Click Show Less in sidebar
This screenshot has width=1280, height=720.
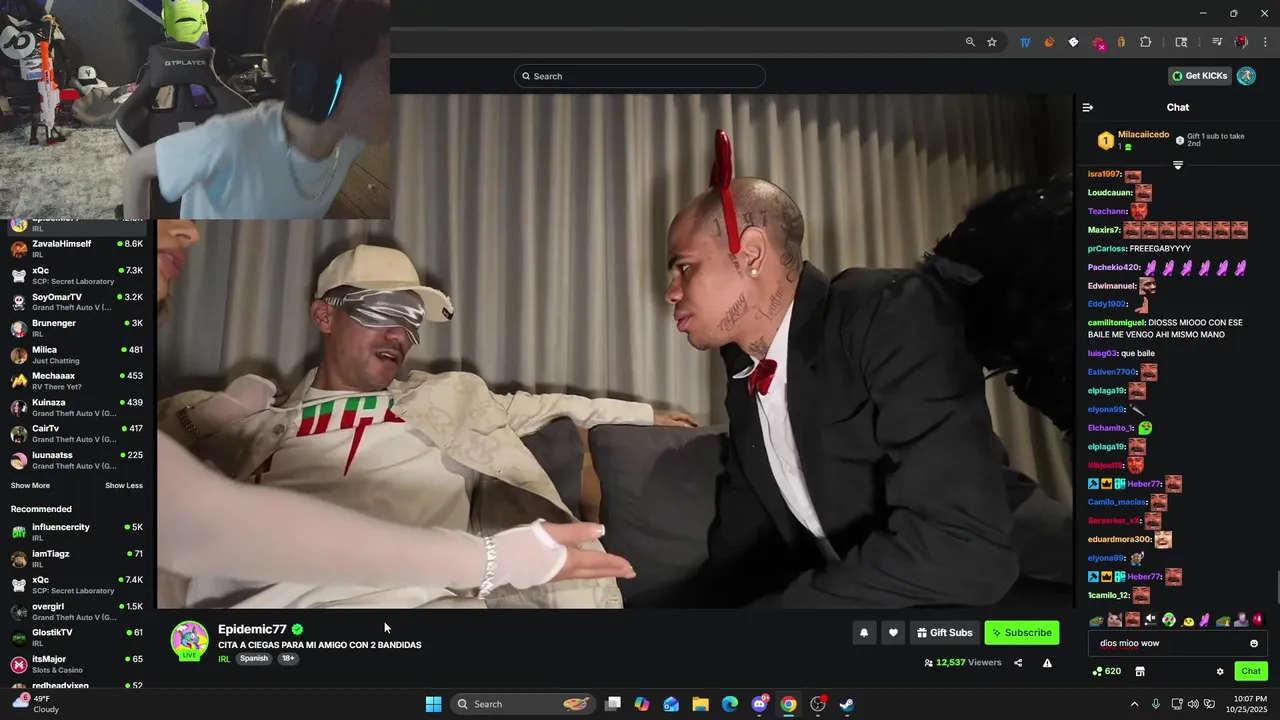click(x=124, y=486)
